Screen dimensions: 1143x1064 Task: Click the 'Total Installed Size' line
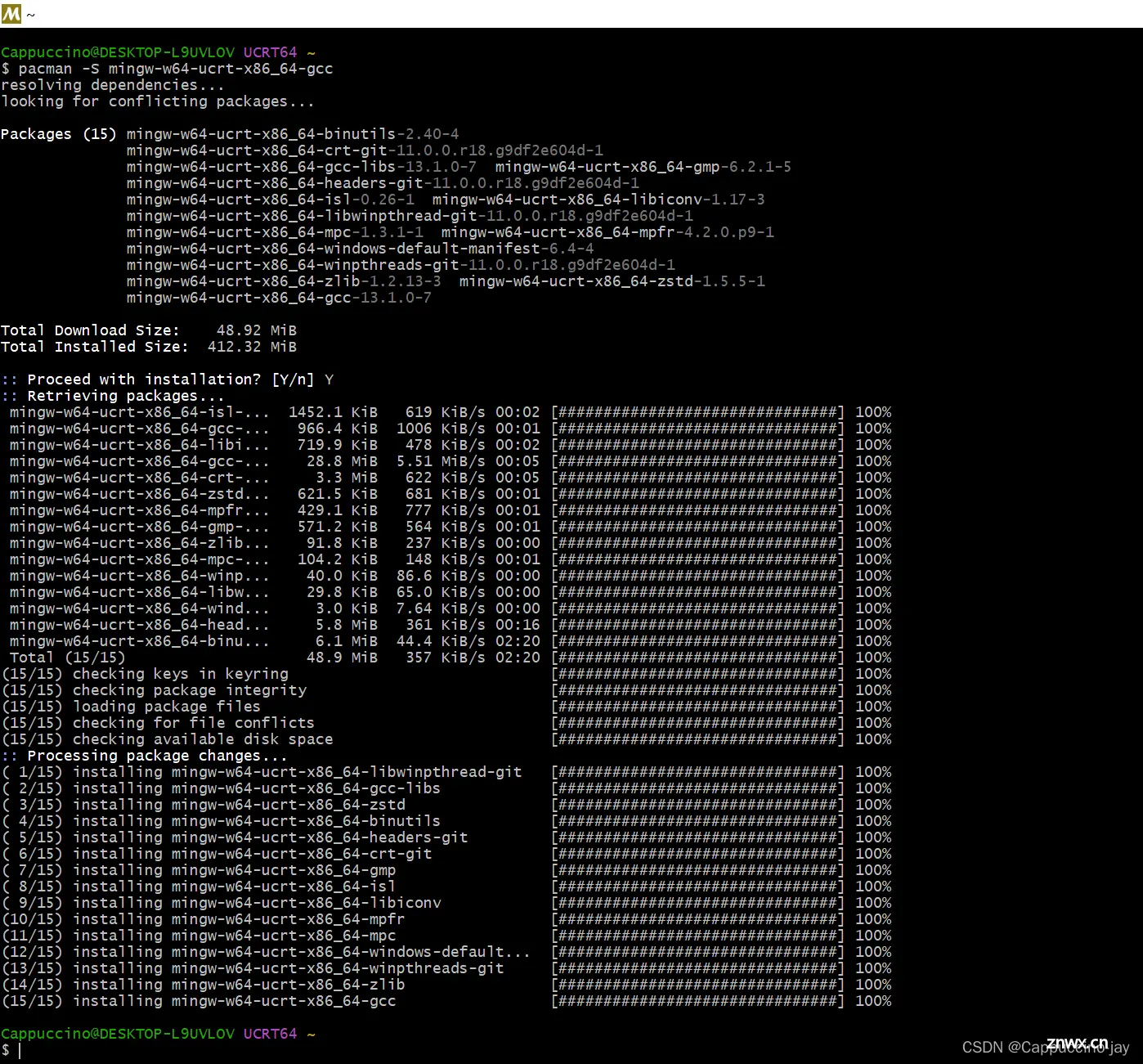[x=149, y=347]
